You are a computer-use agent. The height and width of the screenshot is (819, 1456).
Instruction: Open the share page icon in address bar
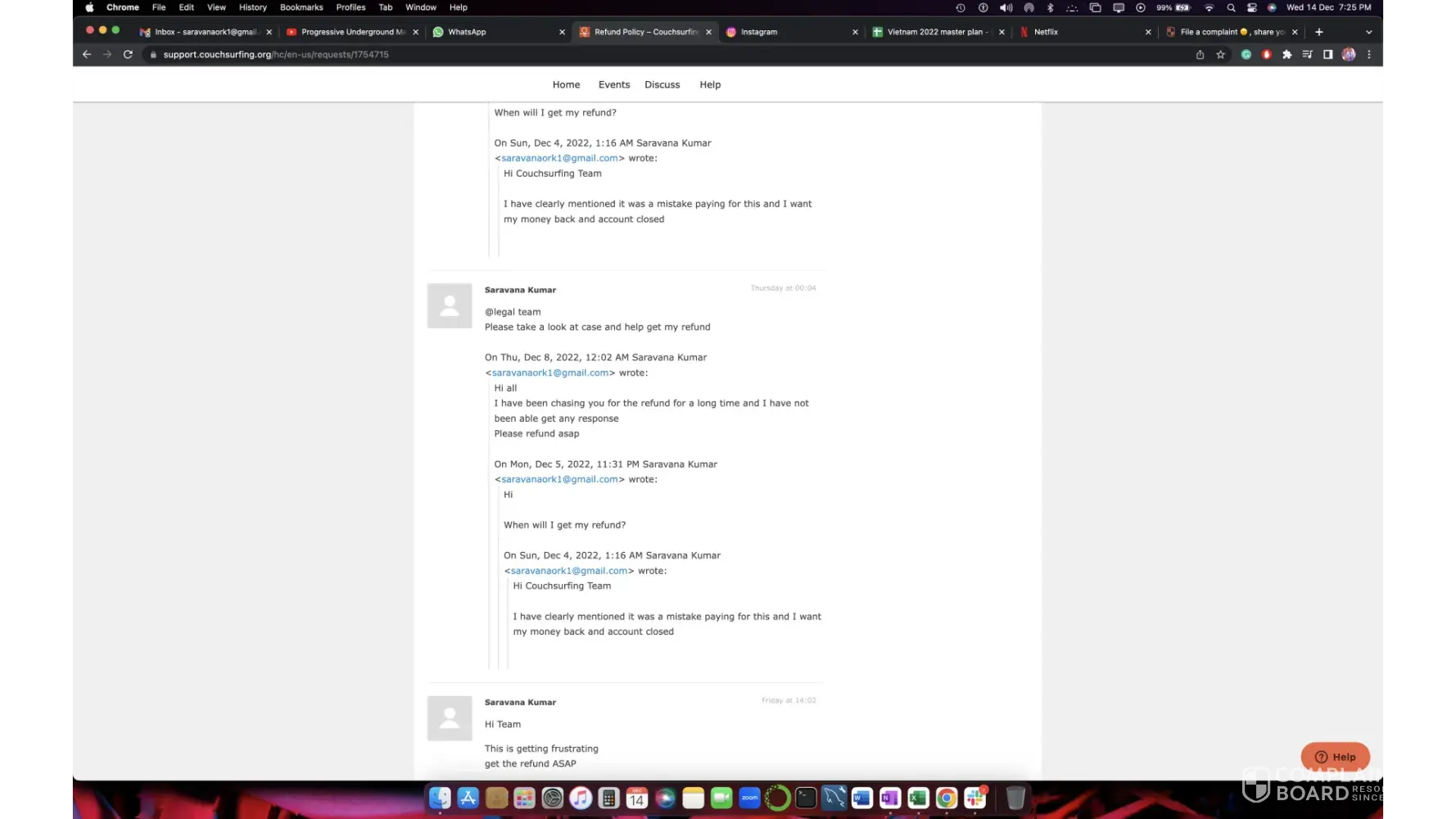click(x=1200, y=55)
